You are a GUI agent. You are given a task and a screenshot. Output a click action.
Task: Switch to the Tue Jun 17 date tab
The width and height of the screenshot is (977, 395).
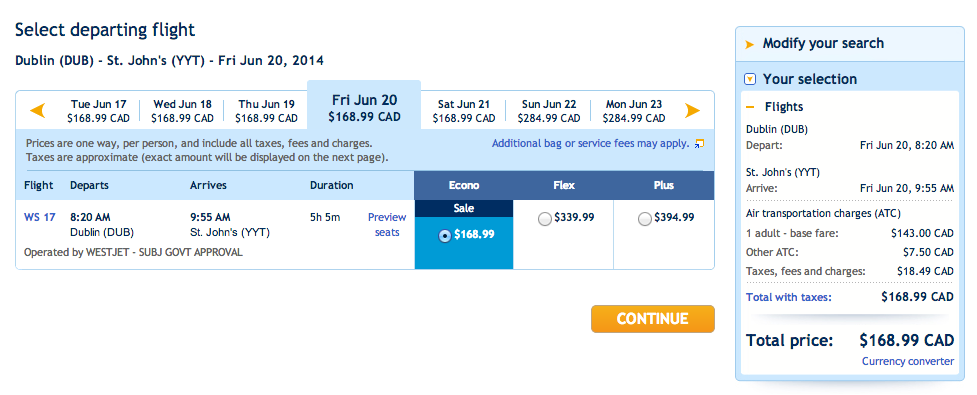tap(98, 111)
